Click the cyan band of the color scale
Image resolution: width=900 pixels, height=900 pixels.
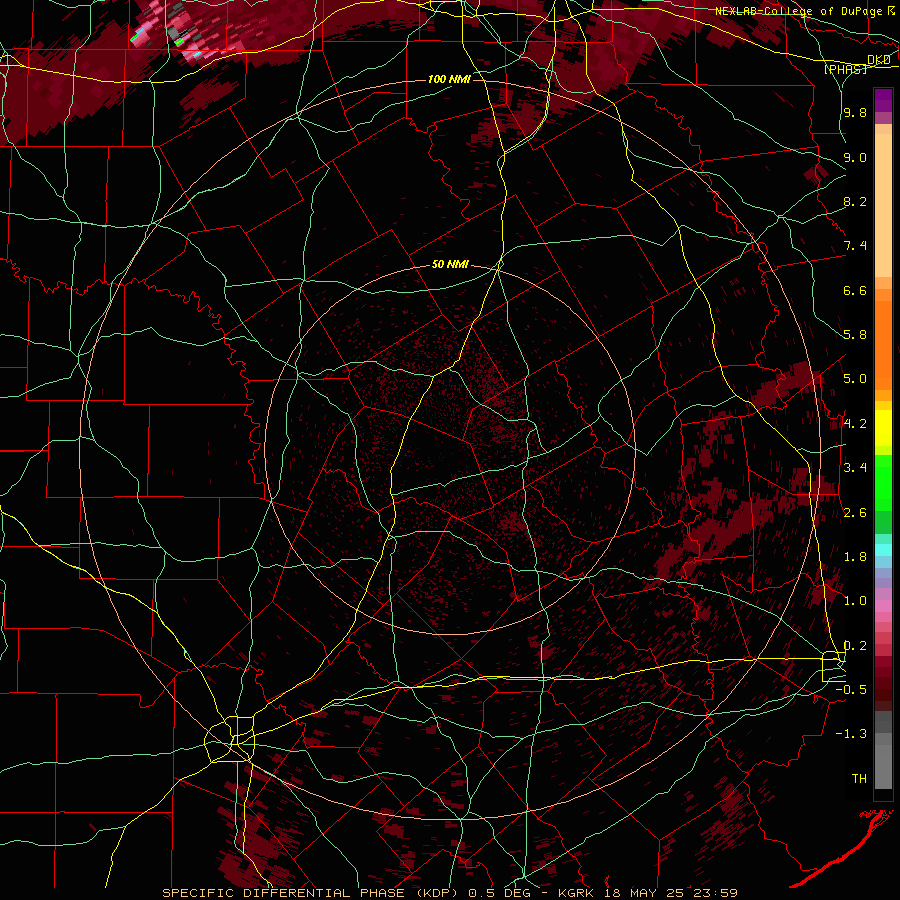[883, 549]
